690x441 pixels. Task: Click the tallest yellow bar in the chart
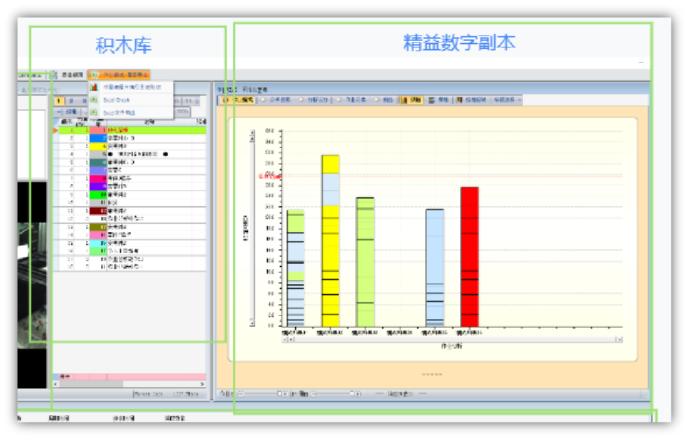(330, 240)
